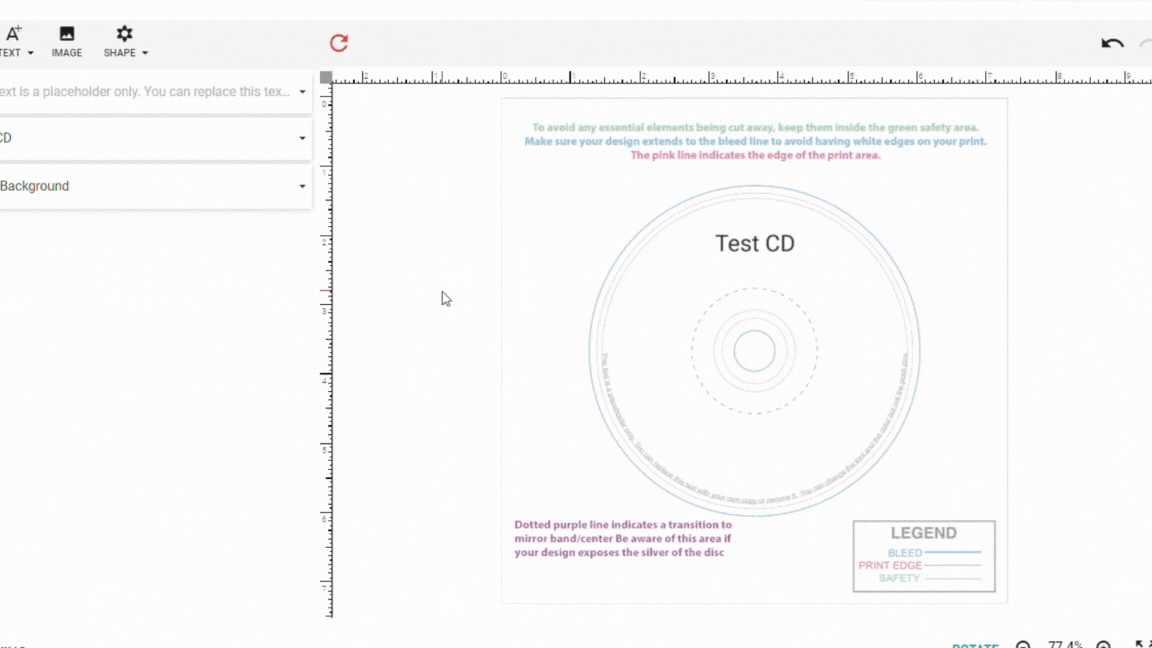Click the CD center hole circle
1152x648 pixels.
click(x=754, y=351)
